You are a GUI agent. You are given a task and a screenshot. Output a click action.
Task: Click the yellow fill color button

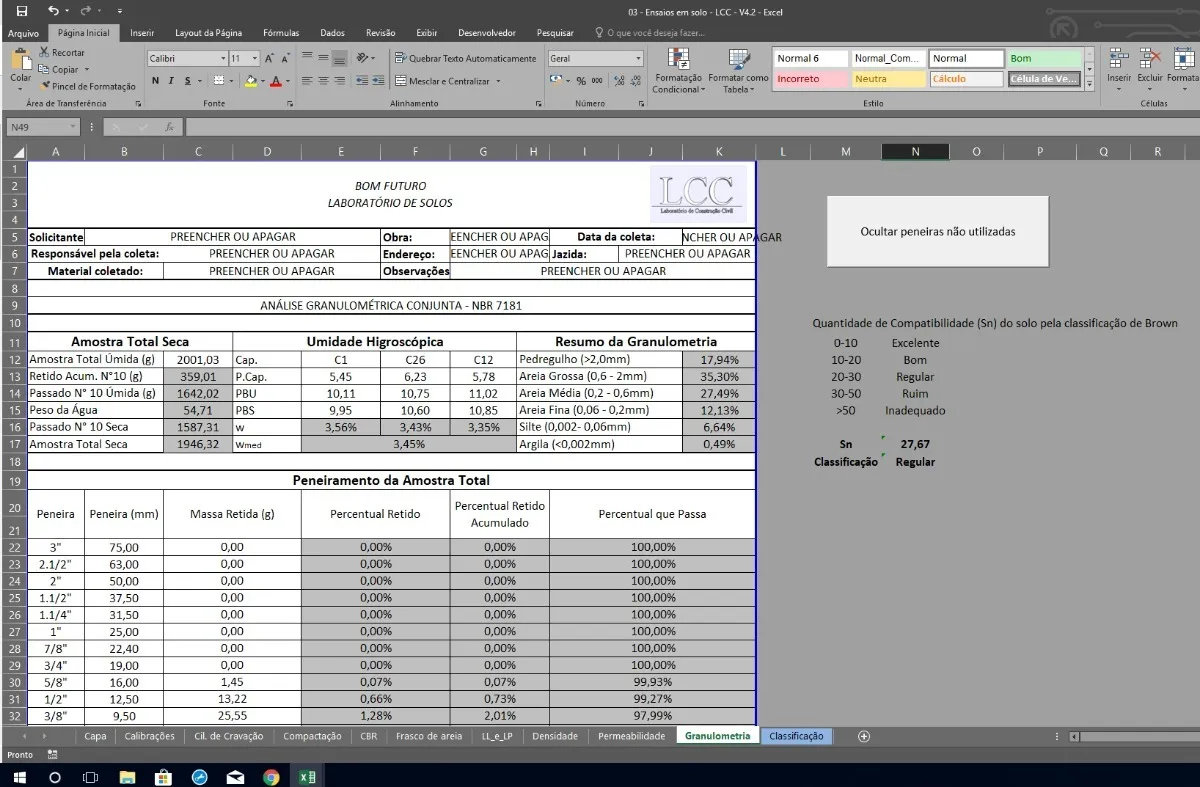pos(252,81)
